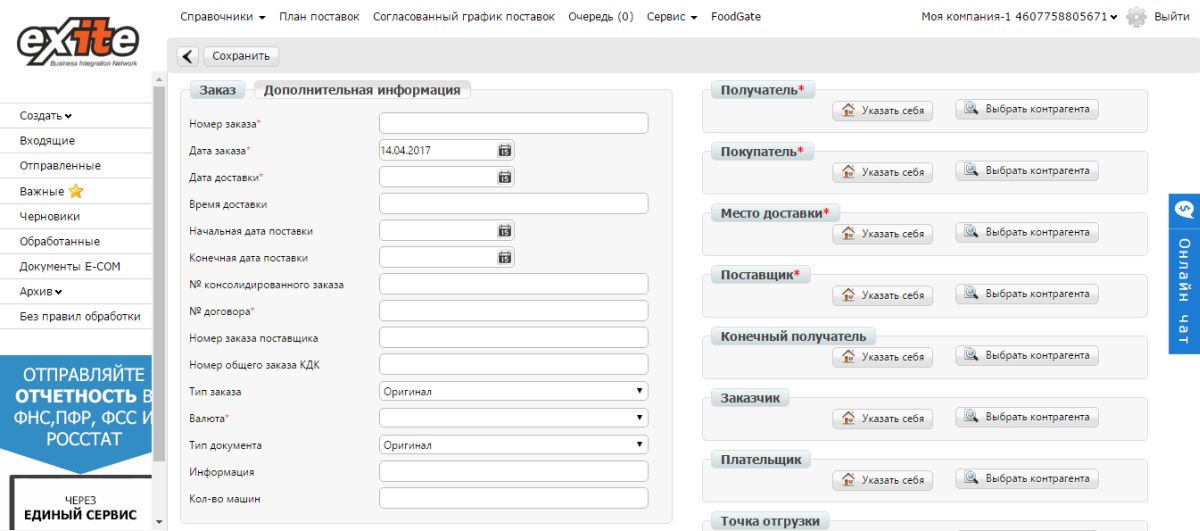Expand the Создать sidebar menu
The height and width of the screenshot is (531, 1200).
46,116
